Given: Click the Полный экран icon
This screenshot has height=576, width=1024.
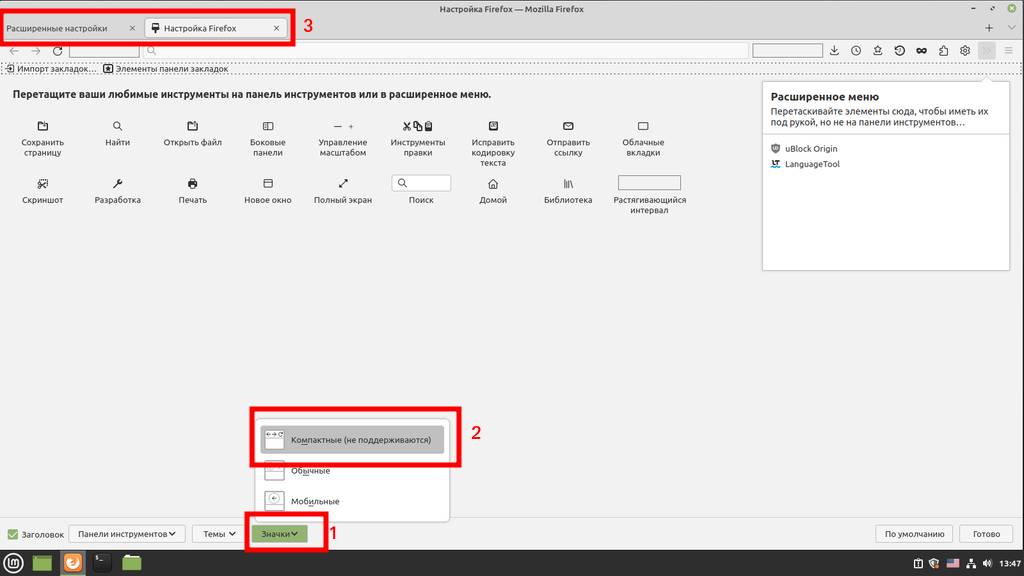Looking at the screenshot, I should (343, 184).
